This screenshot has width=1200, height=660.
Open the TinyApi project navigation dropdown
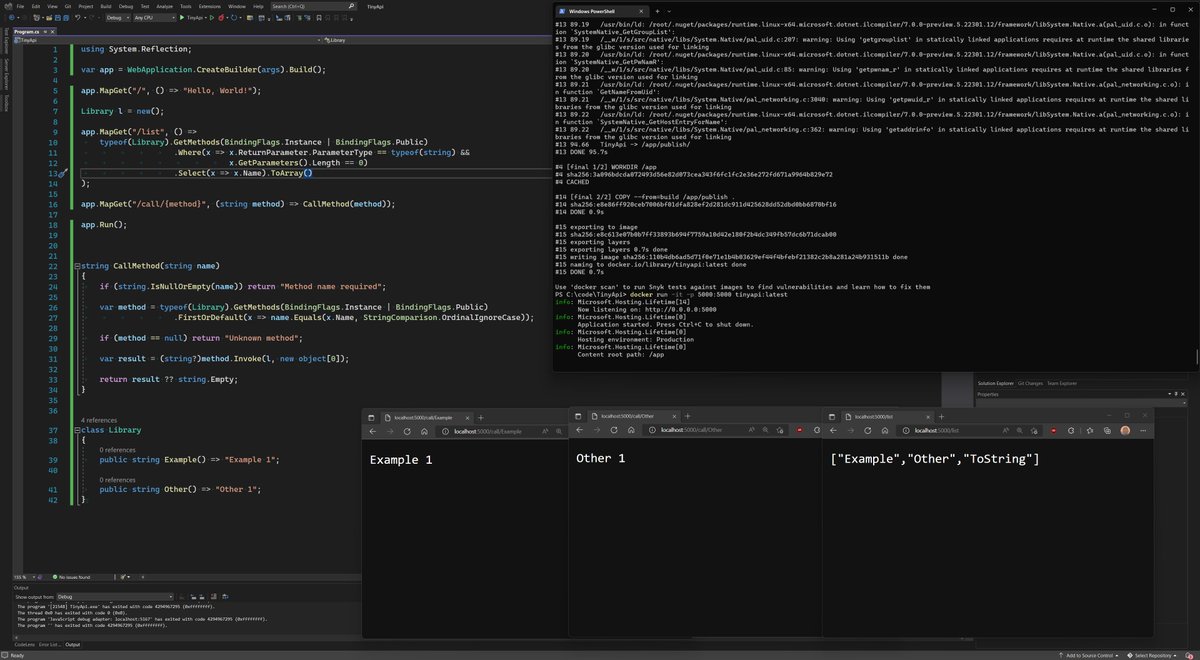(170, 40)
